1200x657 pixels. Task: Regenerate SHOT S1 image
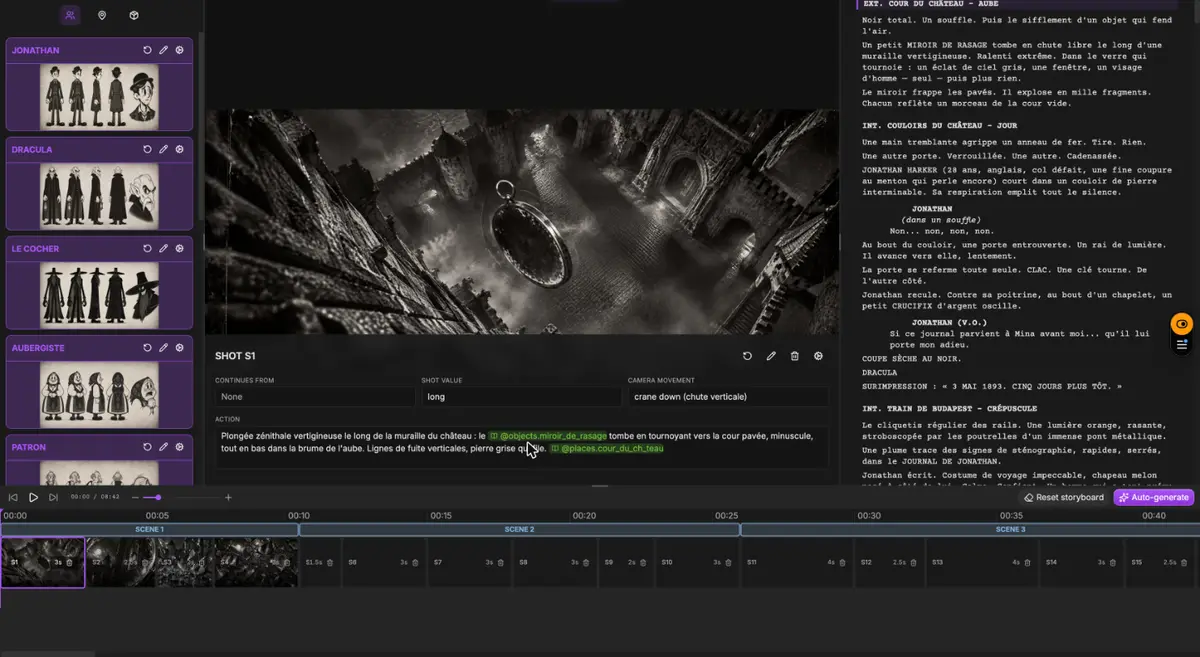(747, 356)
